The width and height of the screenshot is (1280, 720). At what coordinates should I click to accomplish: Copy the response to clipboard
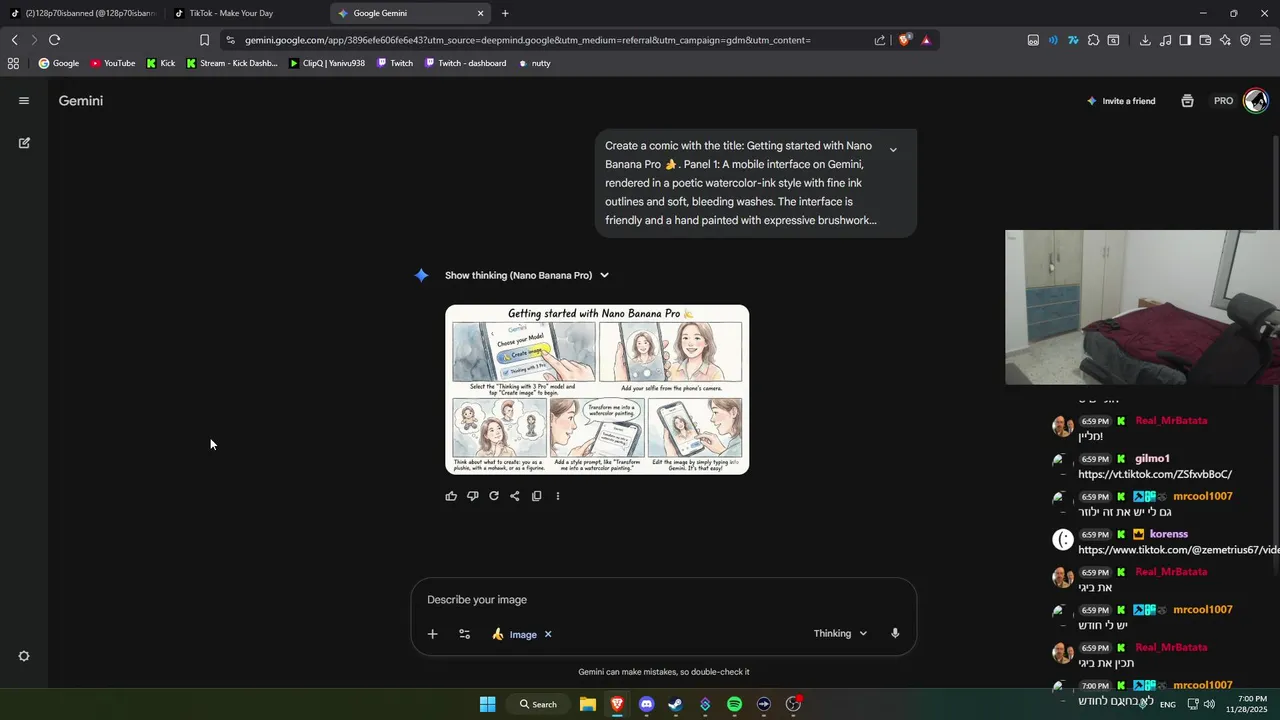[x=537, y=496]
